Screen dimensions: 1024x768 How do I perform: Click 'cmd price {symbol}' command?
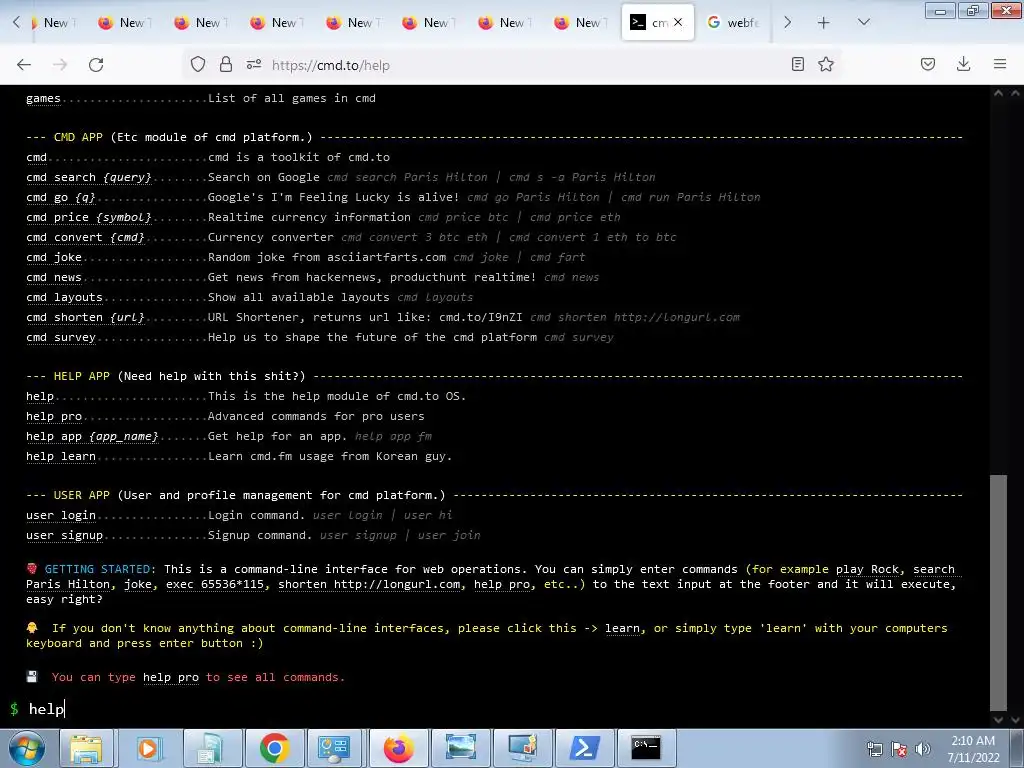click(89, 217)
